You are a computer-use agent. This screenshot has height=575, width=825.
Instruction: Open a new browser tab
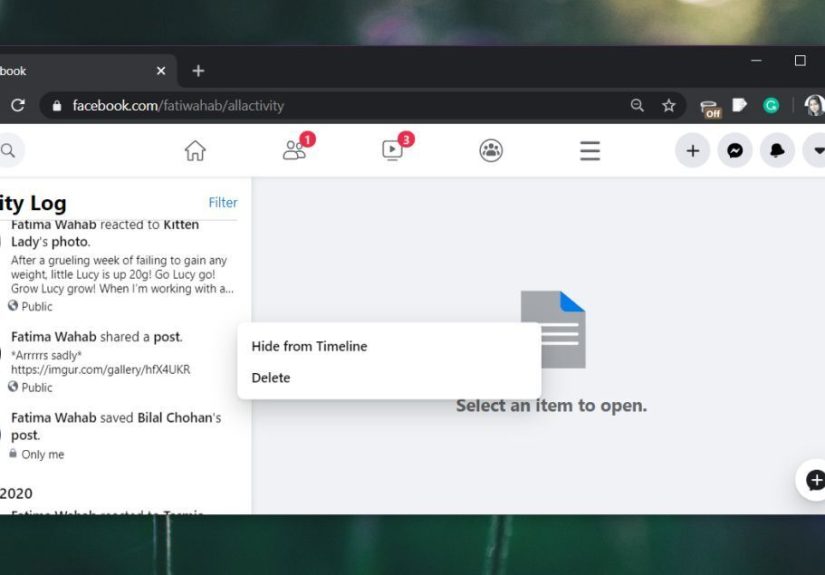tap(198, 70)
